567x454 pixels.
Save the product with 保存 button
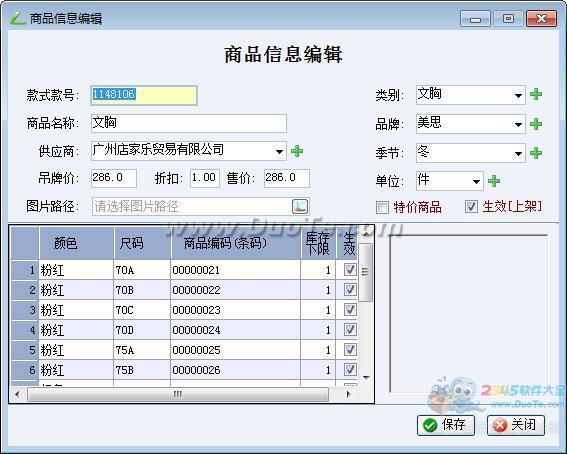coord(446,425)
